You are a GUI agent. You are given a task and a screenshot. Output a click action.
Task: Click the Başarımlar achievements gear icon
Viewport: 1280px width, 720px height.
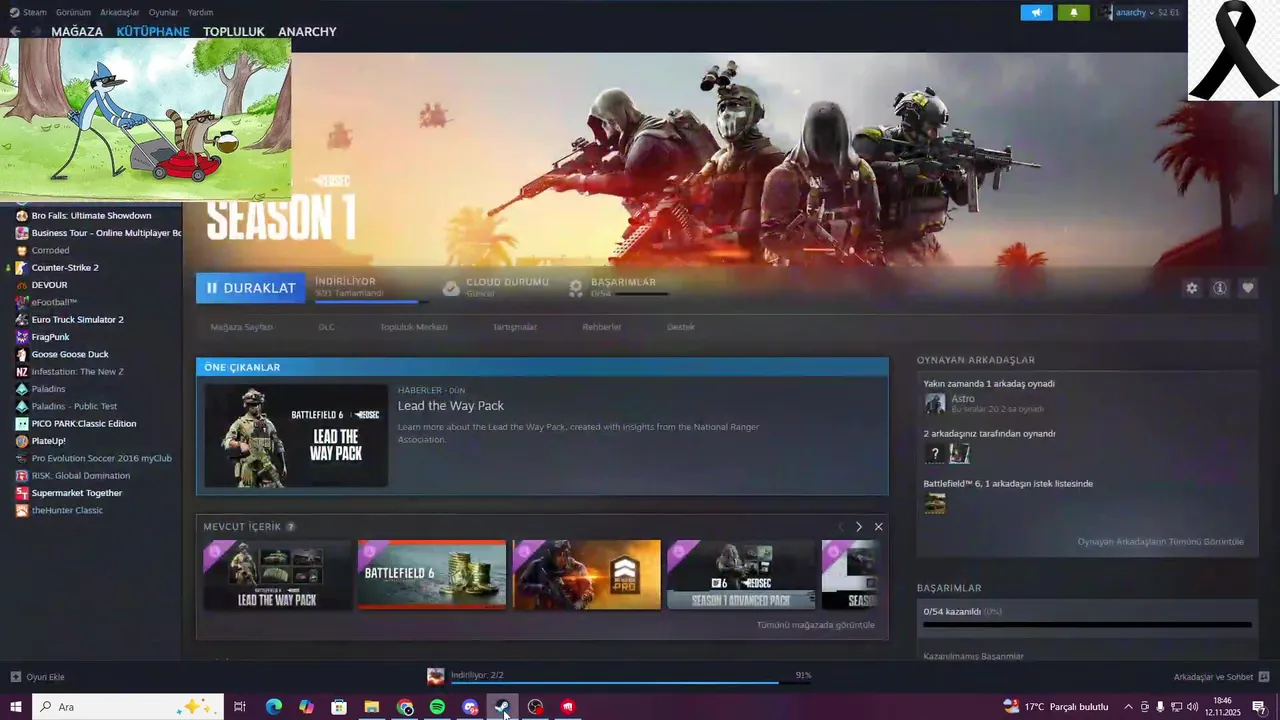pos(576,288)
